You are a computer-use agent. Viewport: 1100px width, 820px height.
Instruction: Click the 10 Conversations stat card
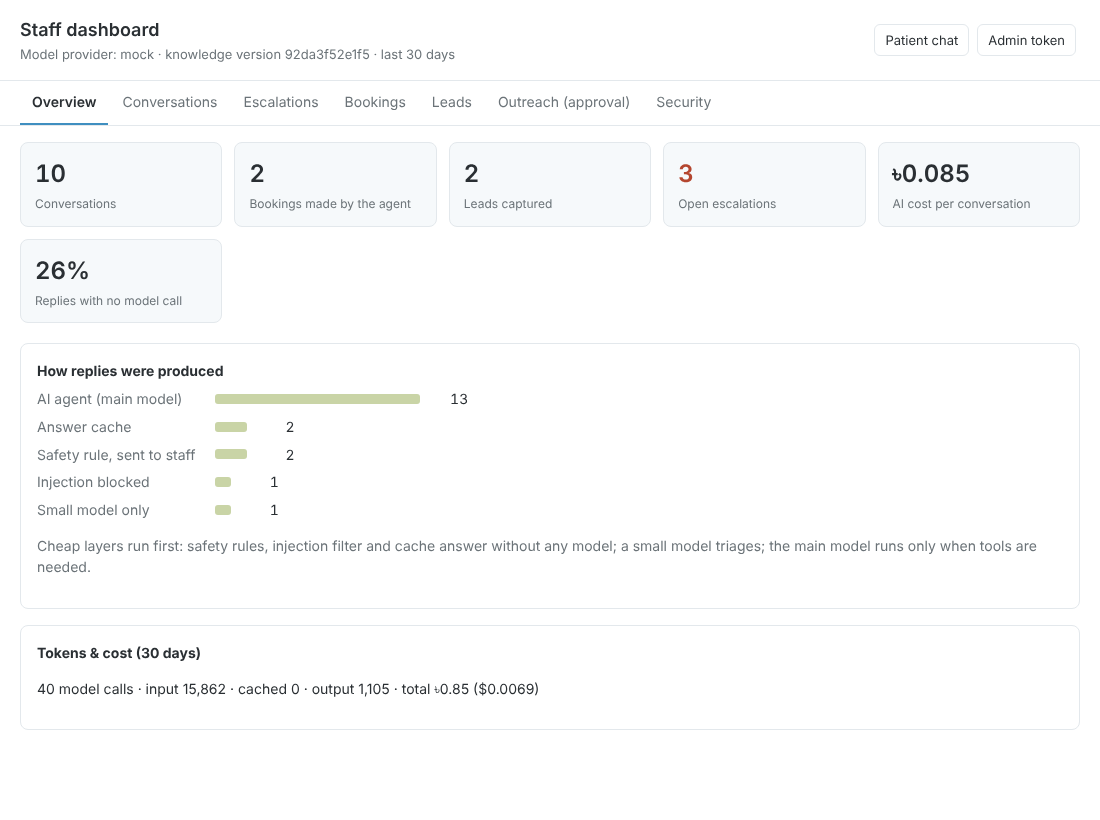[x=121, y=184]
